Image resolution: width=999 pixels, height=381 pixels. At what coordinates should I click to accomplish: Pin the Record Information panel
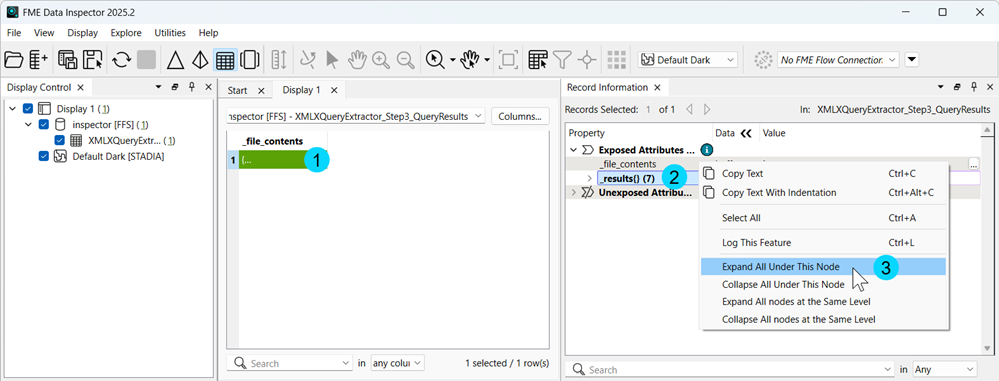coord(974,87)
